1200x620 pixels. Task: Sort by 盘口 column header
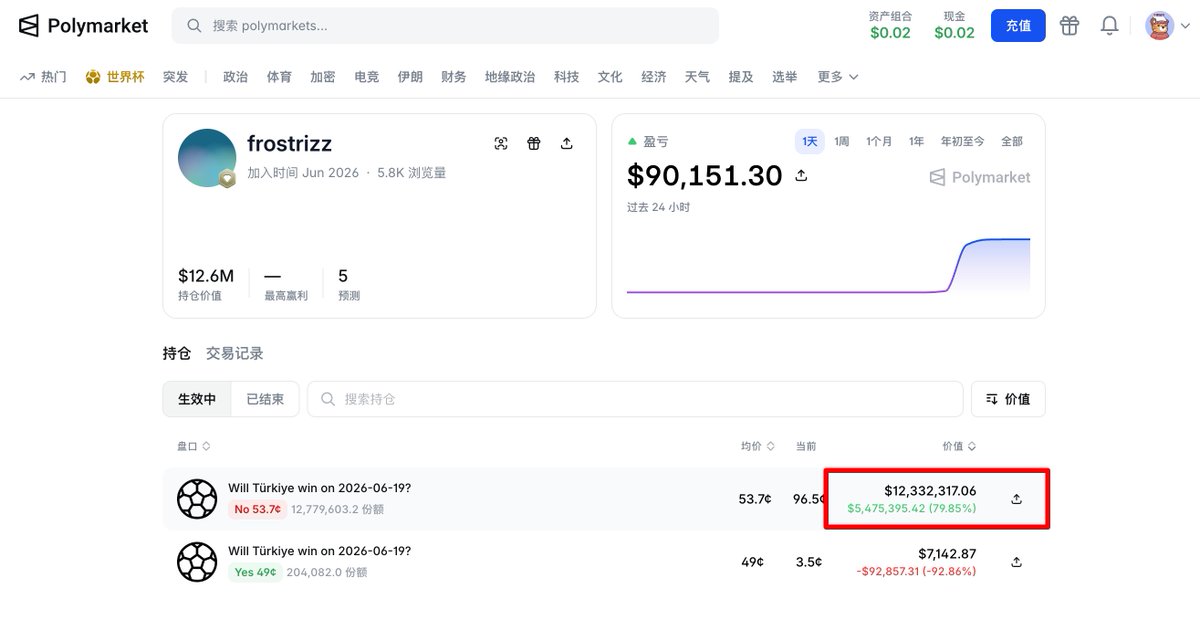(194, 446)
